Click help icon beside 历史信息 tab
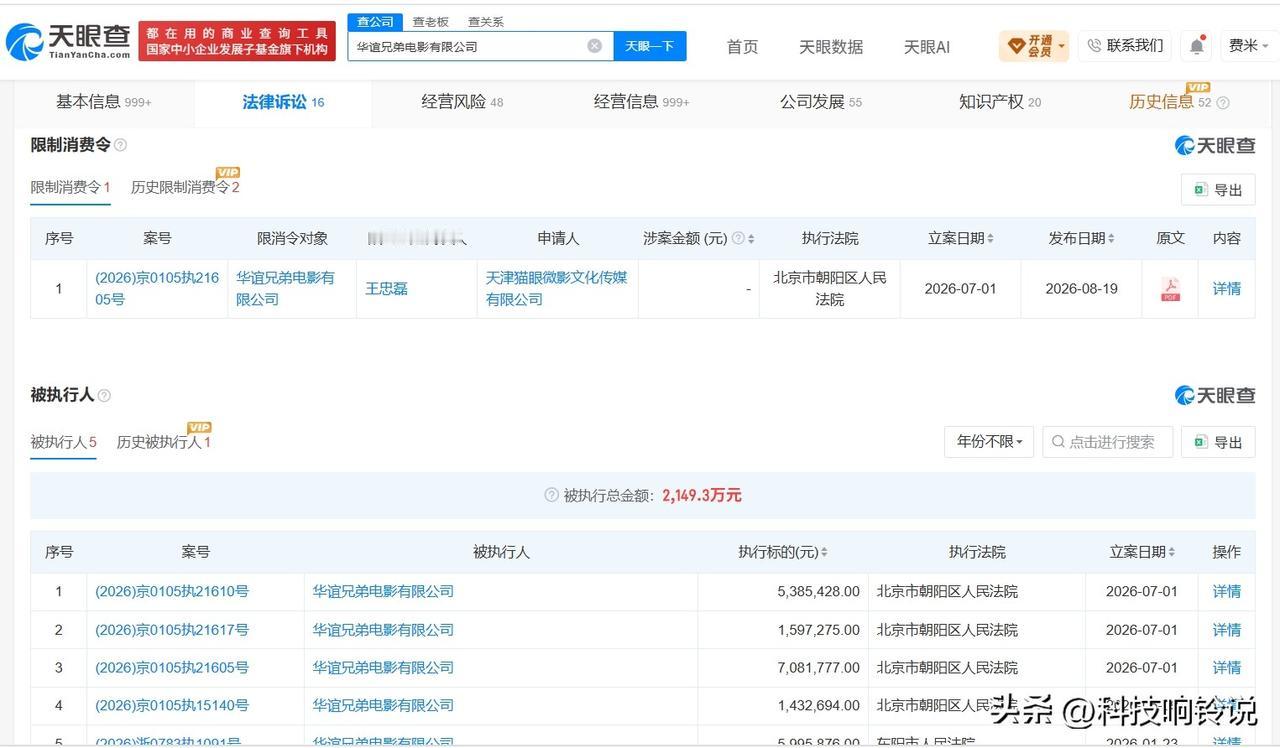Screen dimensions: 1280x748 (1222, 102)
